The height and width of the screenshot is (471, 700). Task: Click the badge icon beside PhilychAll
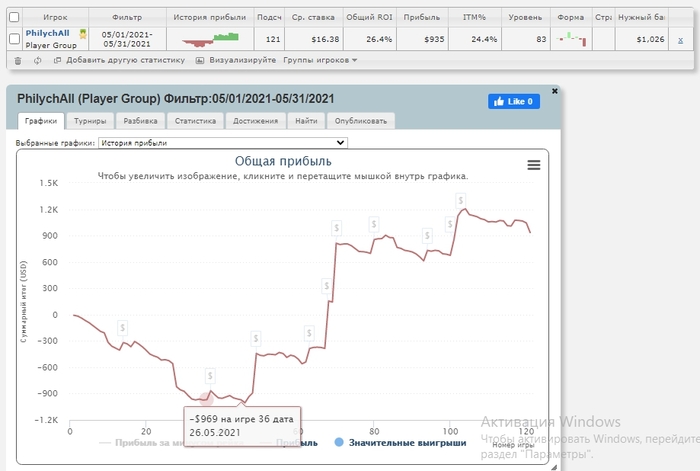[x=83, y=33]
